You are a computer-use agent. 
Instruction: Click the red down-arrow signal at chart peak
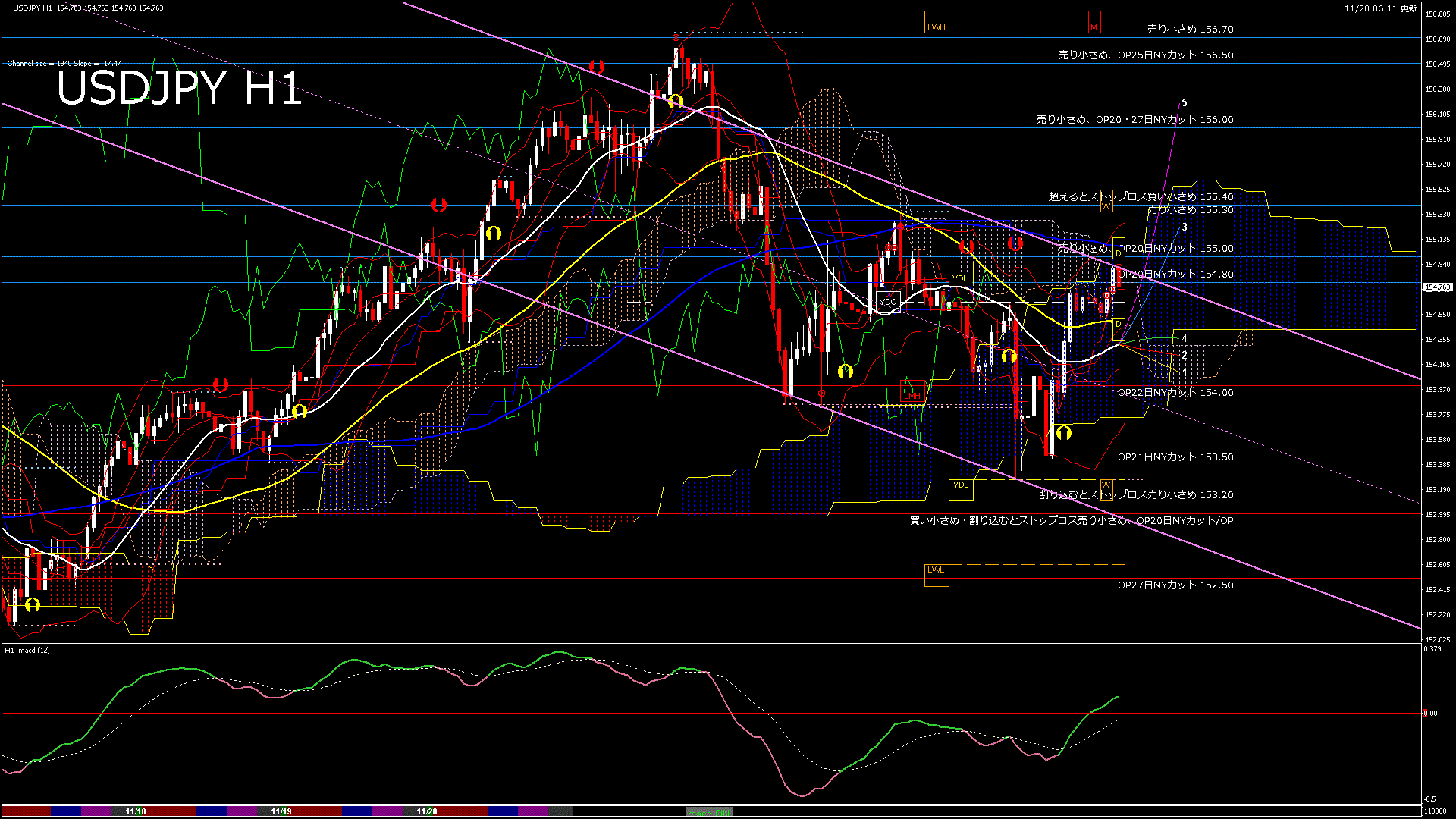pos(597,67)
